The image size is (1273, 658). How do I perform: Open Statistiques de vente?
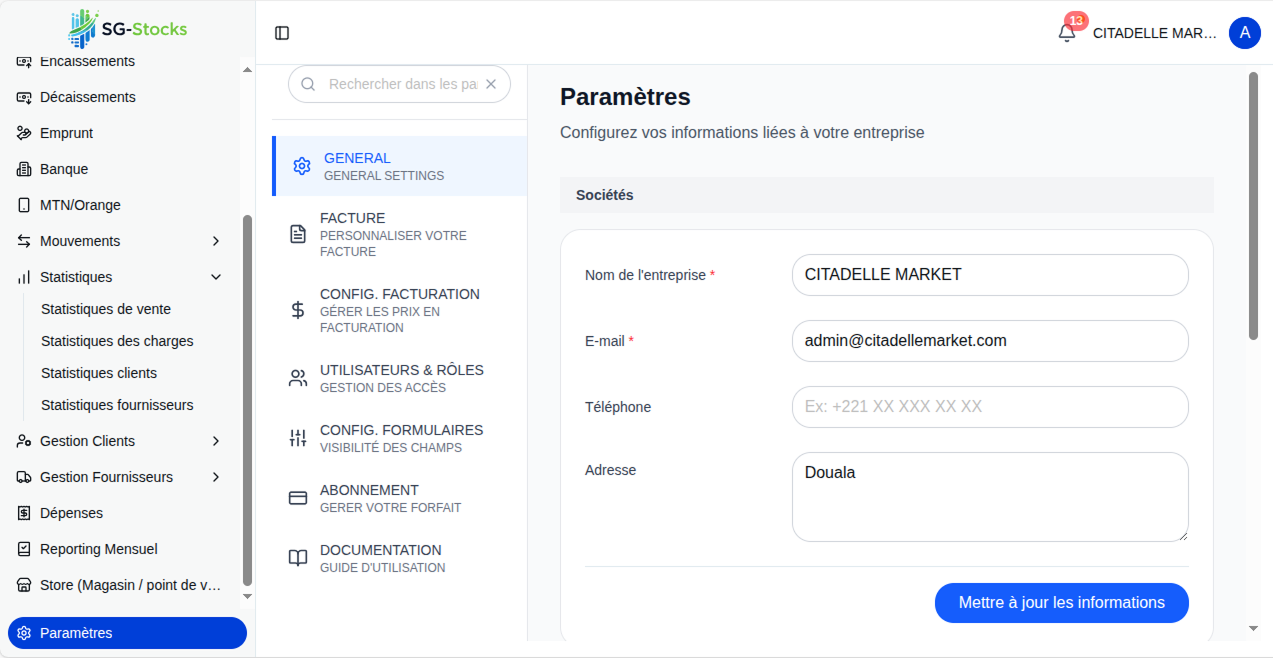[x=106, y=309]
